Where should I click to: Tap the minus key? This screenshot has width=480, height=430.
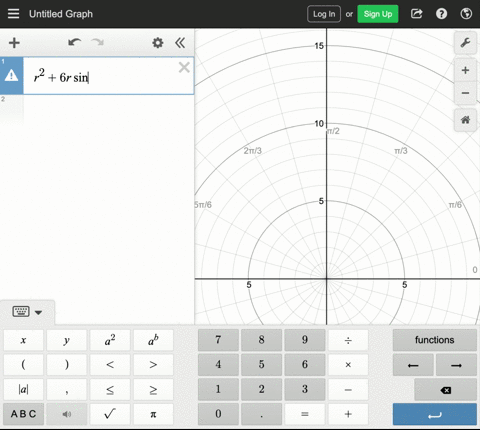coord(348,389)
